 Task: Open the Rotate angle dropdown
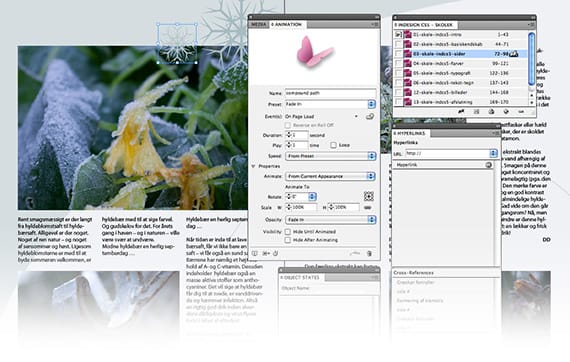coord(312,197)
